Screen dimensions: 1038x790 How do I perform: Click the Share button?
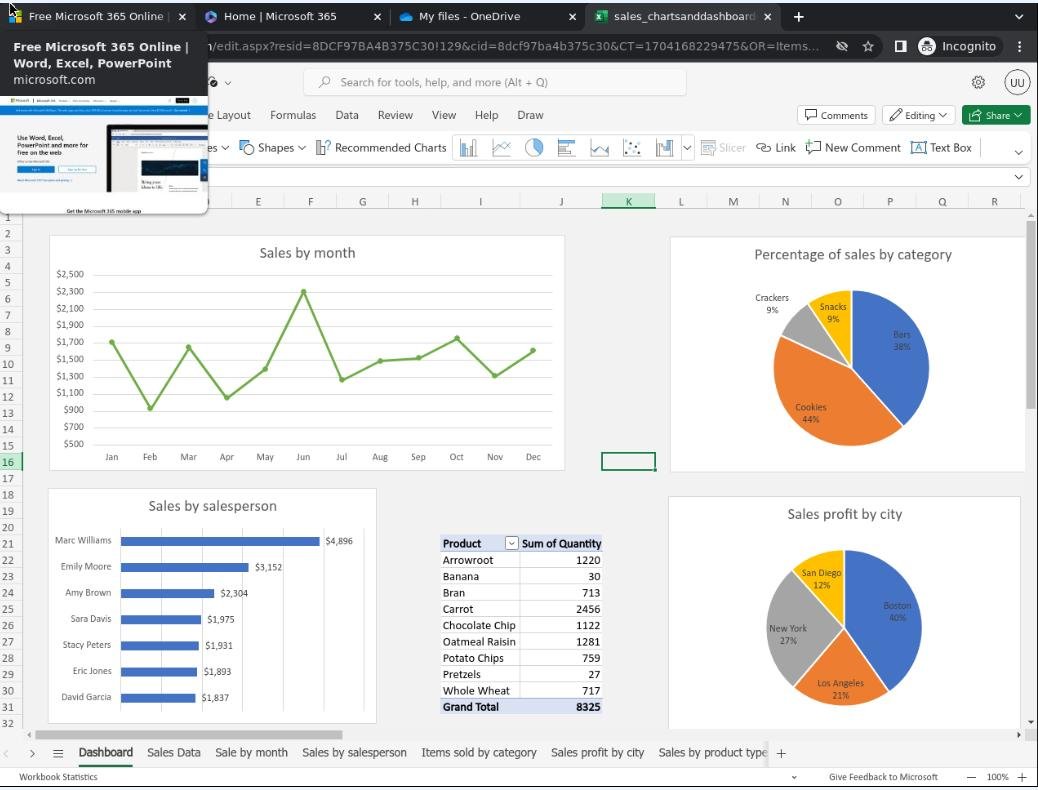[x=996, y=115]
